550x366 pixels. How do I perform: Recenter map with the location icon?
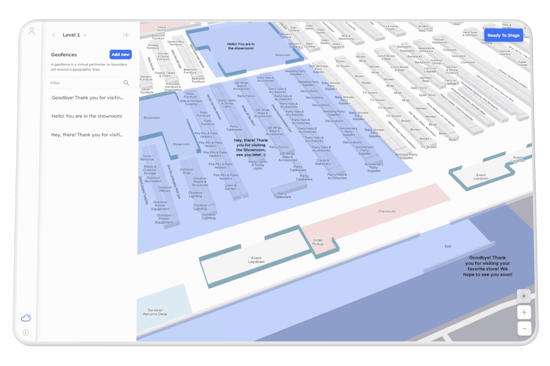[524, 296]
